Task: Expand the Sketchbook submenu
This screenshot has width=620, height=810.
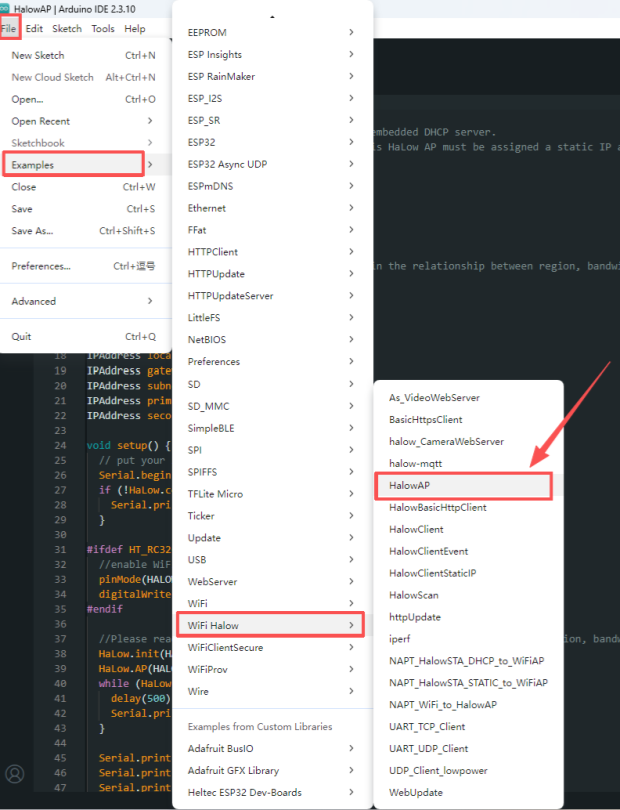Action: point(85,143)
